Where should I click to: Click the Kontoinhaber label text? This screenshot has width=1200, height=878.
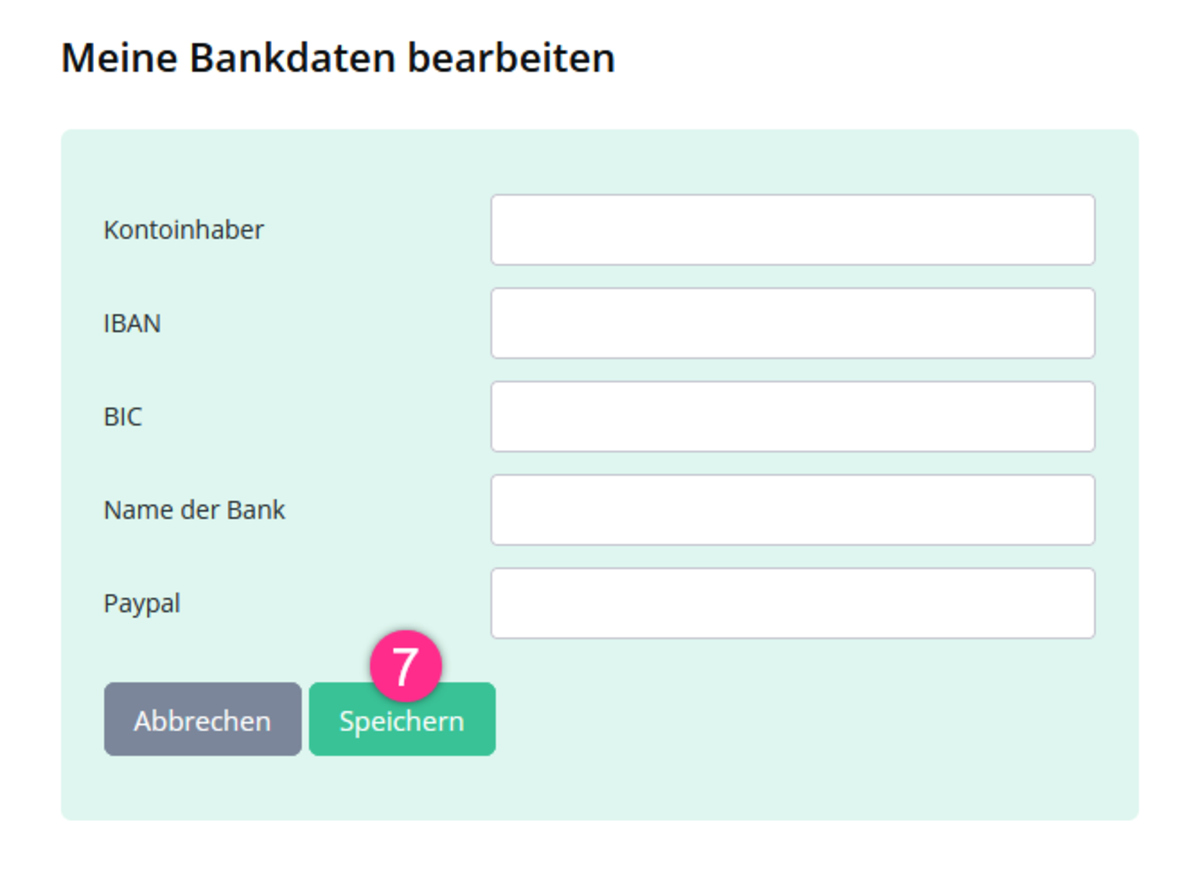(x=183, y=230)
